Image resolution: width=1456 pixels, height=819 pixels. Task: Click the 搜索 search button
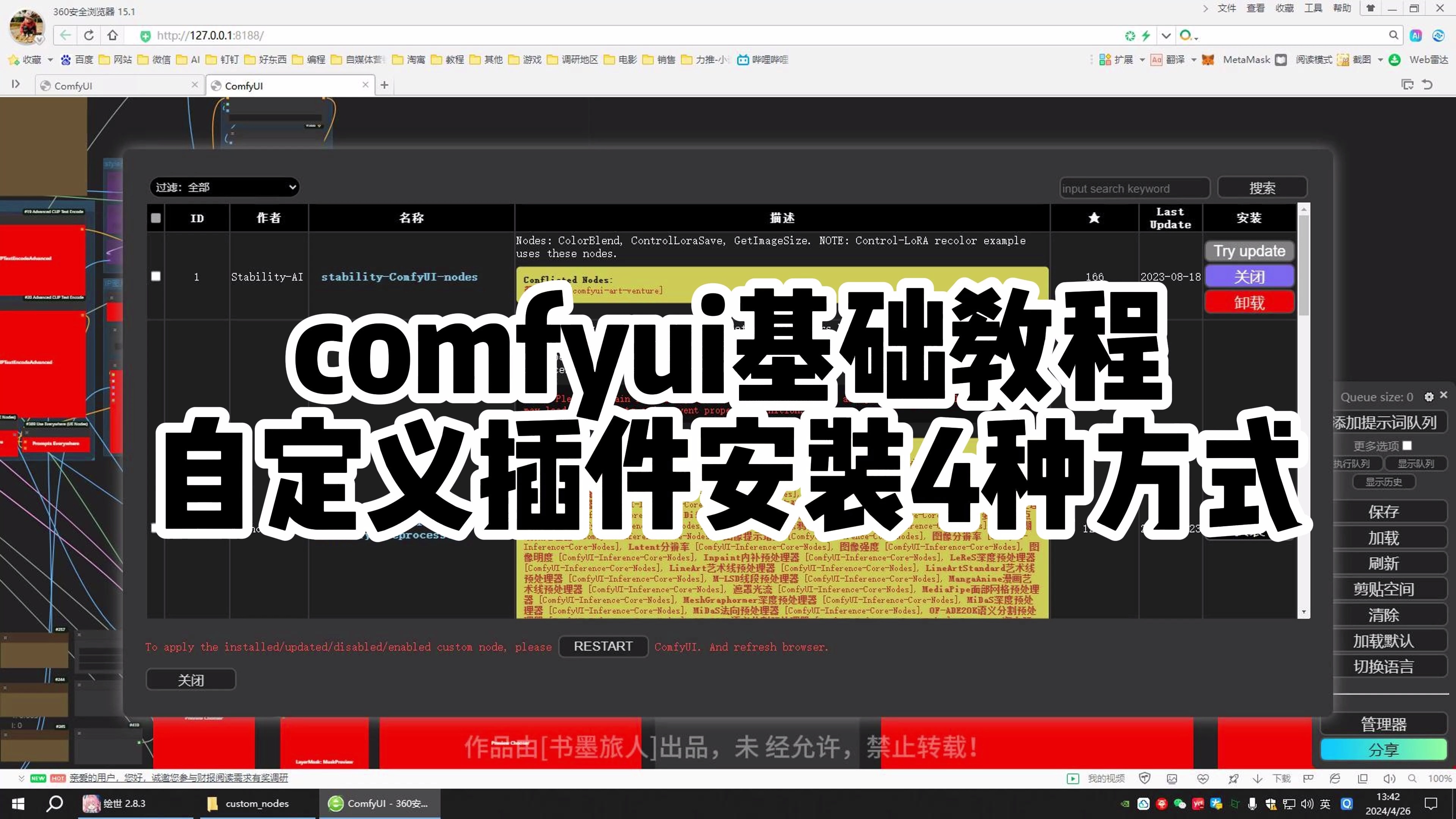[1261, 188]
